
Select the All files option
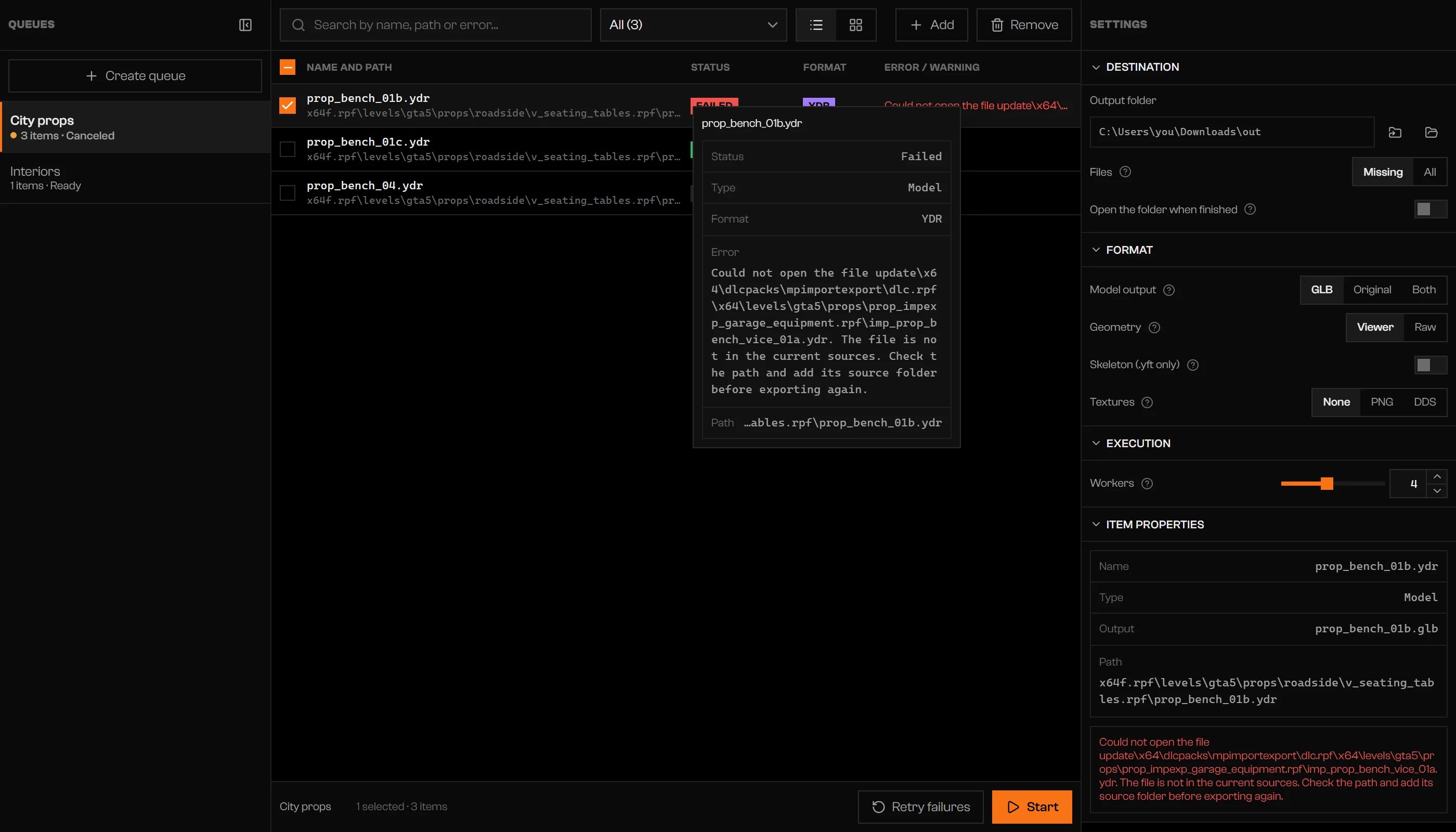click(1429, 172)
